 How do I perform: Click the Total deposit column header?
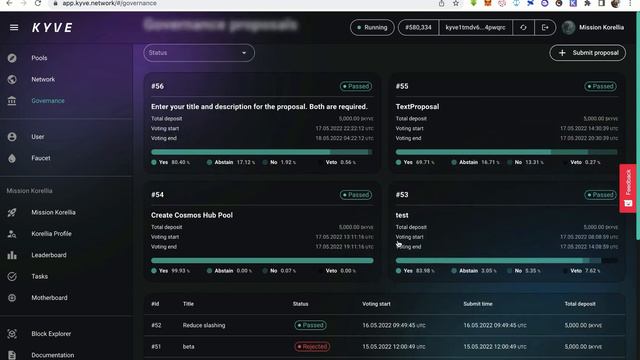click(x=580, y=304)
